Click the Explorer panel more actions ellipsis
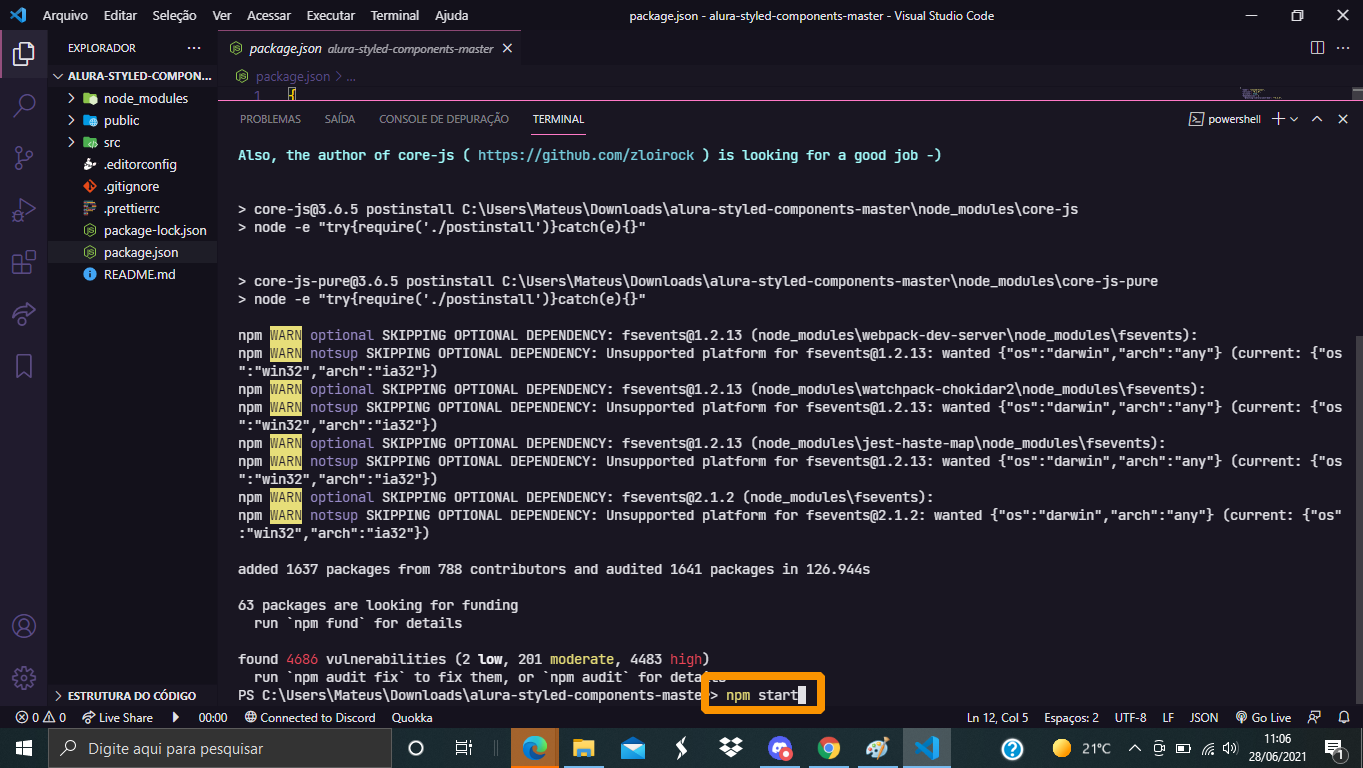1363x768 pixels. (194, 48)
